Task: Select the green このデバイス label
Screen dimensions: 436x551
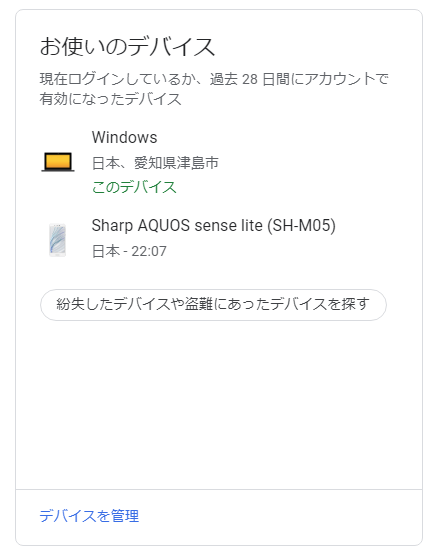Action: pyautogui.click(x=134, y=187)
